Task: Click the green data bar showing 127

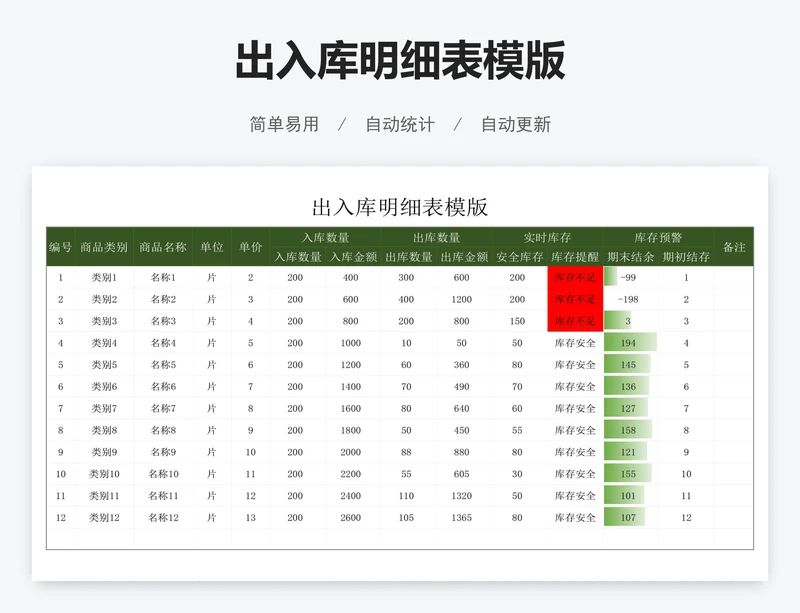Action: pos(627,408)
